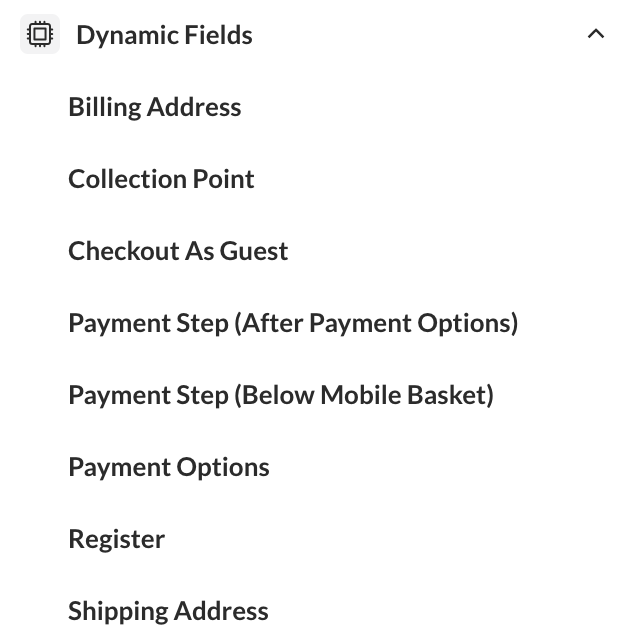Click the After Payment Options step entry
Screen dimensions: 634x640
[x=293, y=323]
